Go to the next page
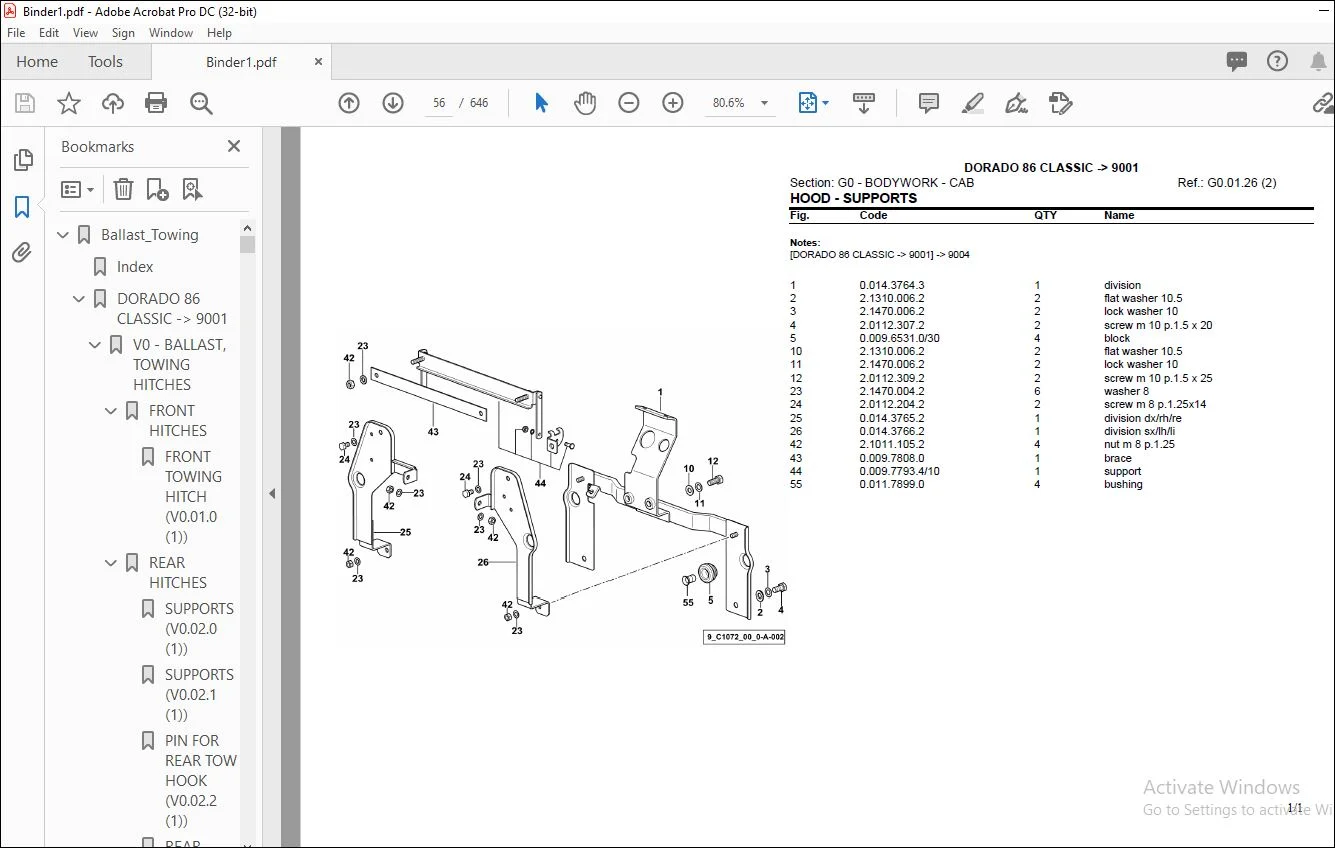Image resolution: width=1335 pixels, height=848 pixels. tap(393, 103)
